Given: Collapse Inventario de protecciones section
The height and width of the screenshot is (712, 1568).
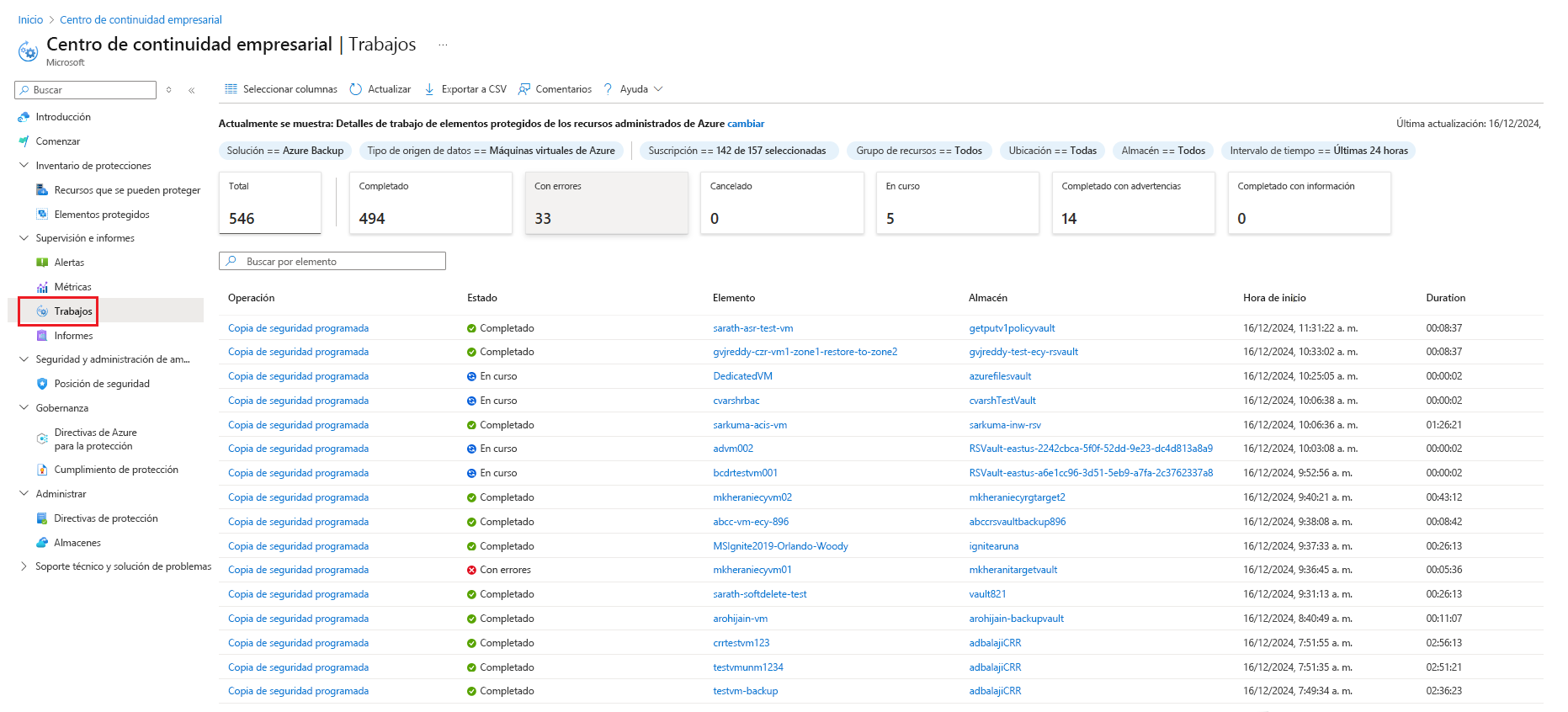Looking at the screenshot, I should [x=24, y=166].
